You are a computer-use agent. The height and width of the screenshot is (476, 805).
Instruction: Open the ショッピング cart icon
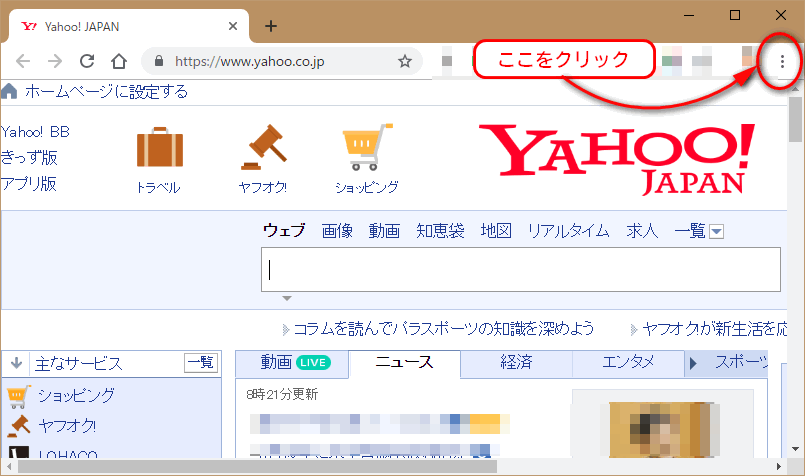366,149
